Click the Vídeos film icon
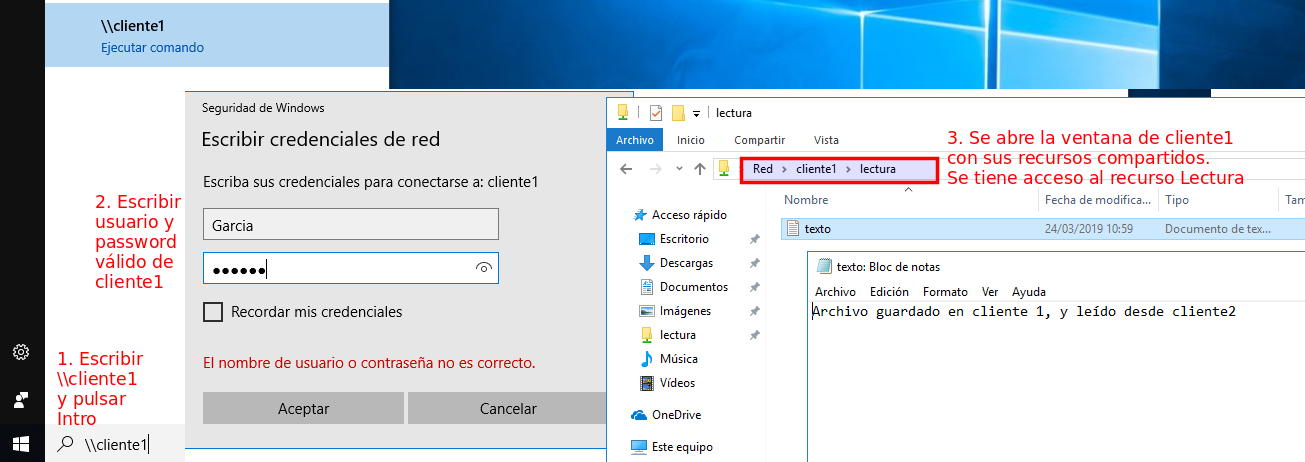The height and width of the screenshot is (462, 1305). point(646,383)
